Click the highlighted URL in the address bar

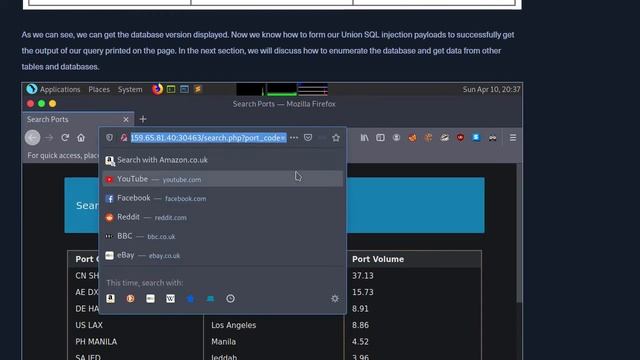pos(209,138)
